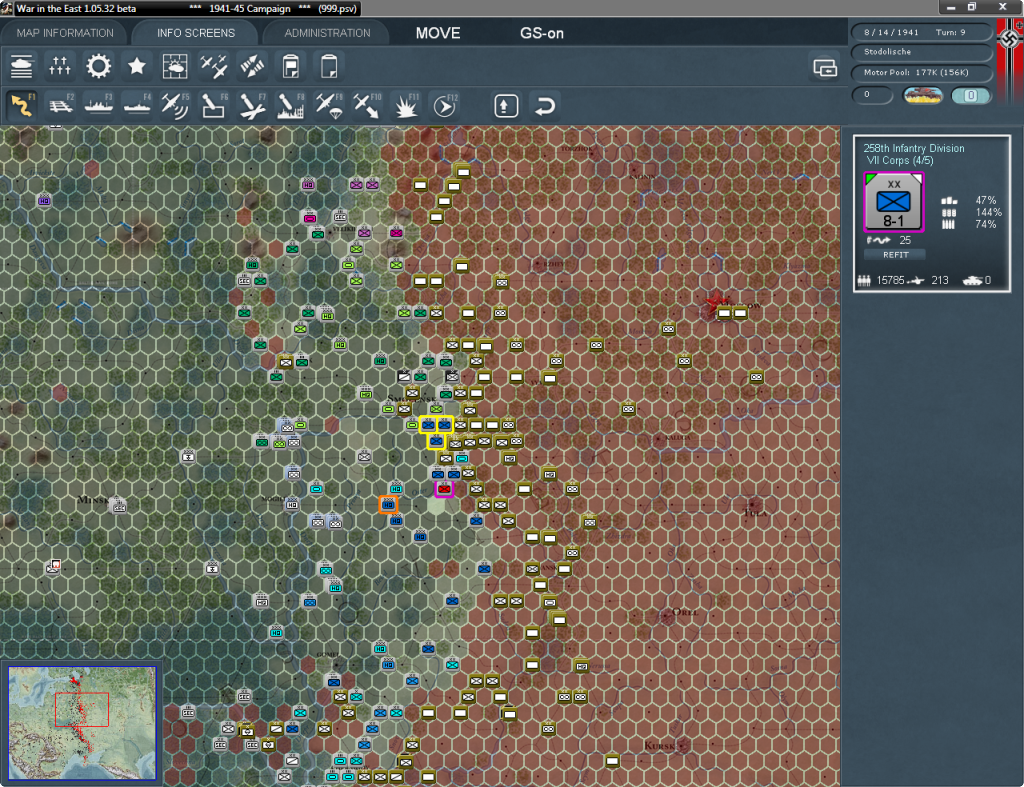Open the losses screen with cross markers
The width and height of the screenshot is (1024, 787).
tap(59, 66)
